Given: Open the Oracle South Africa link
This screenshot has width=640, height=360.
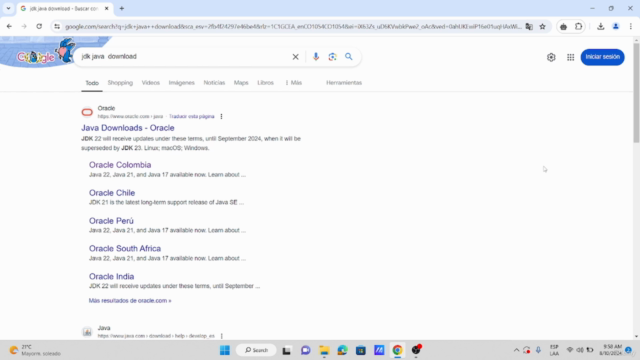Looking at the screenshot, I should coord(125,249).
